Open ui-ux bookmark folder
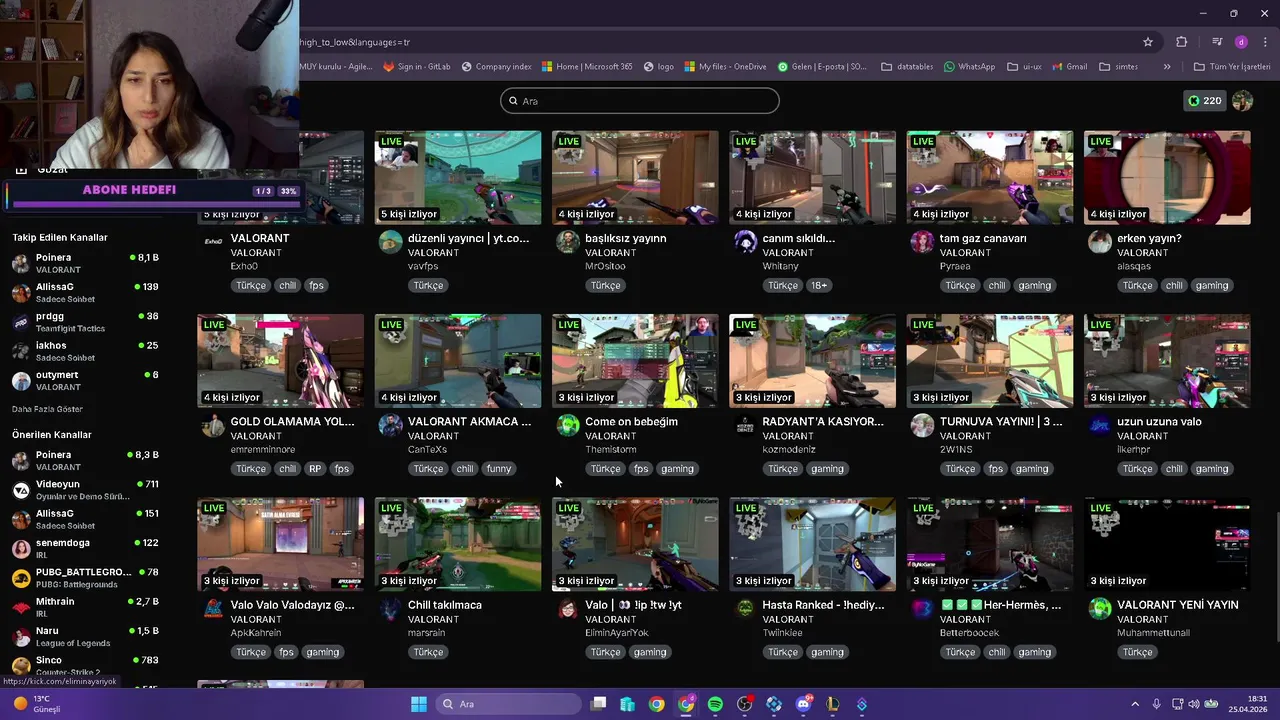Image resolution: width=1280 pixels, height=720 pixels. pyautogui.click(x=1024, y=67)
